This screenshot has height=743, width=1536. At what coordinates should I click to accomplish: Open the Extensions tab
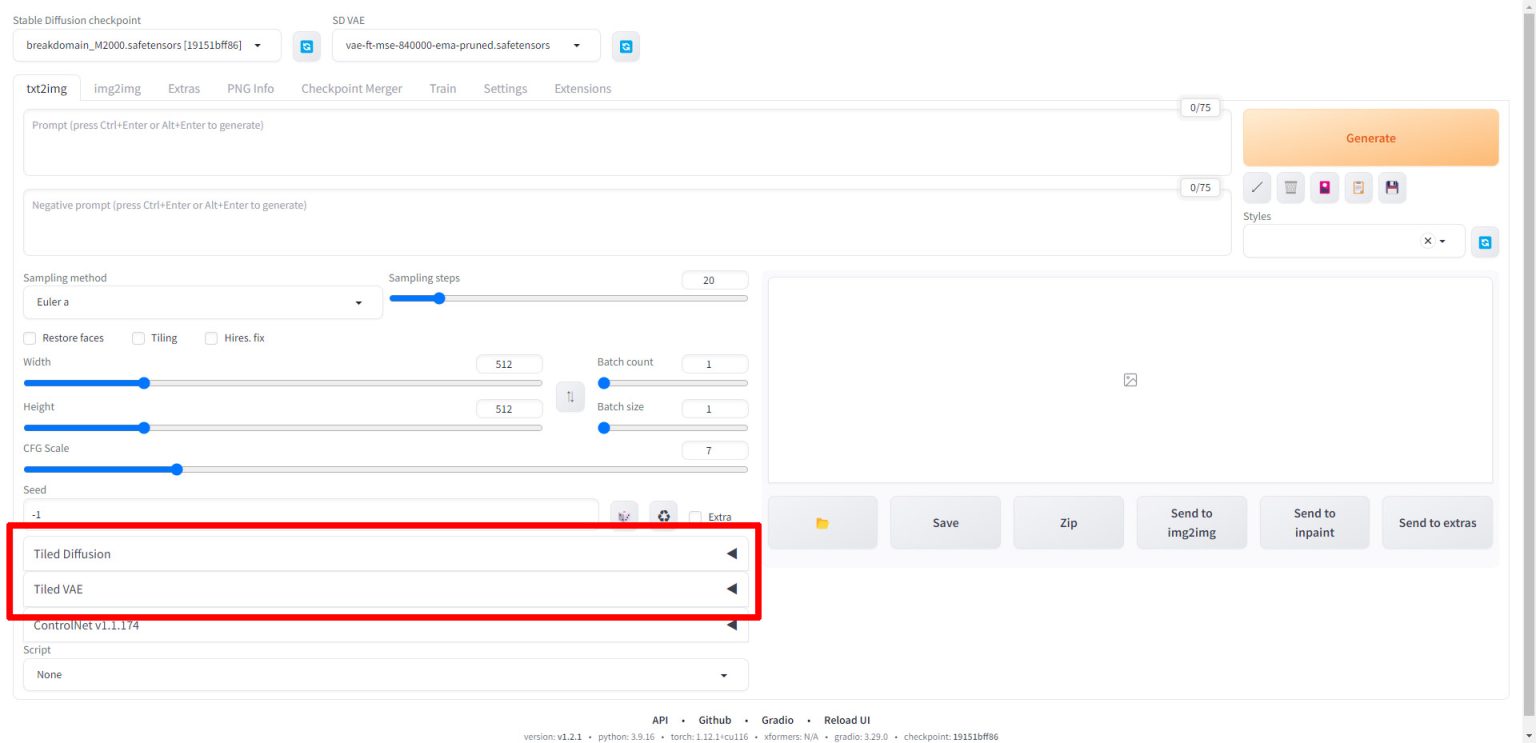582,88
